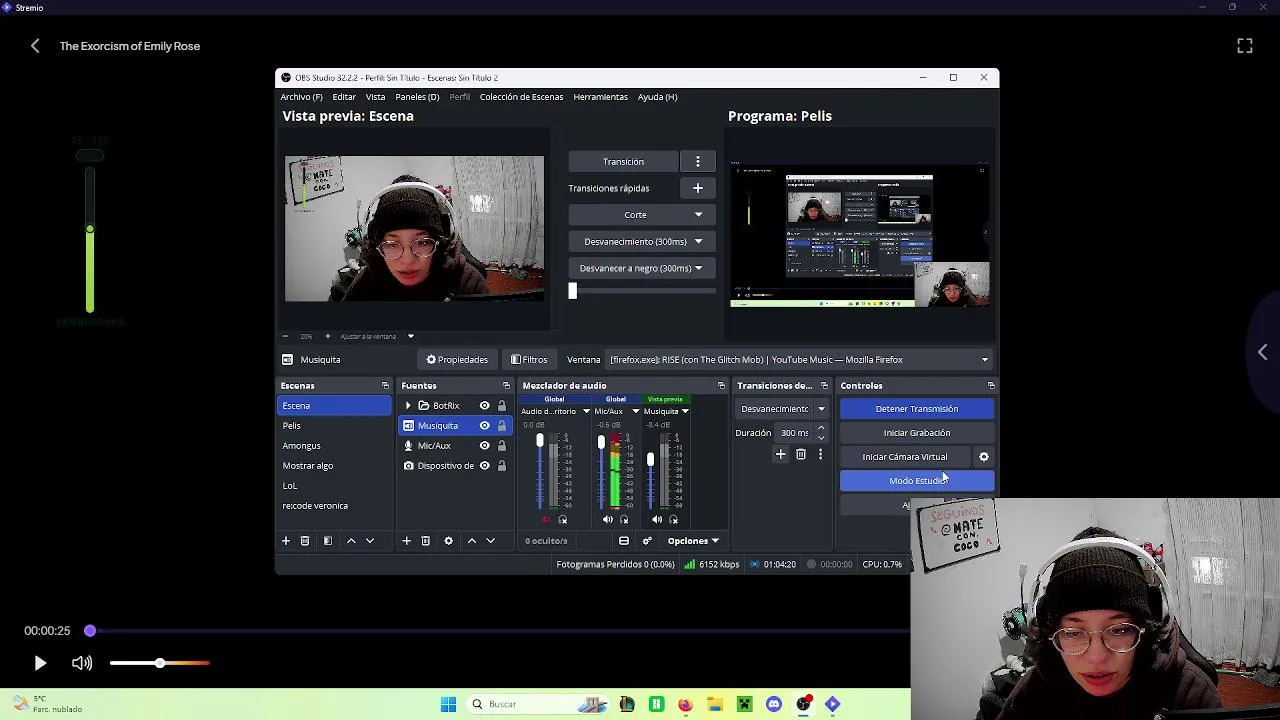Toggle the lock on the Musiquita source

point(502,426)
